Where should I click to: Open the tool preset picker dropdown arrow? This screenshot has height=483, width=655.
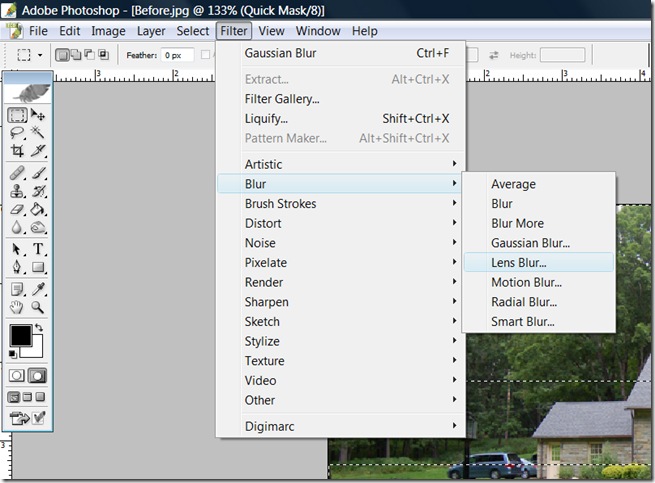click(40, 55)
